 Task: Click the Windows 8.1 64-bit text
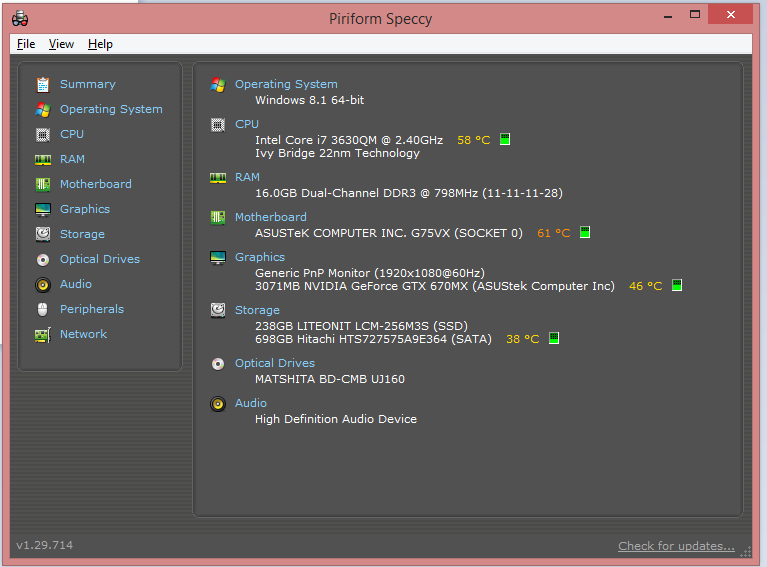(x=310, y=100)
